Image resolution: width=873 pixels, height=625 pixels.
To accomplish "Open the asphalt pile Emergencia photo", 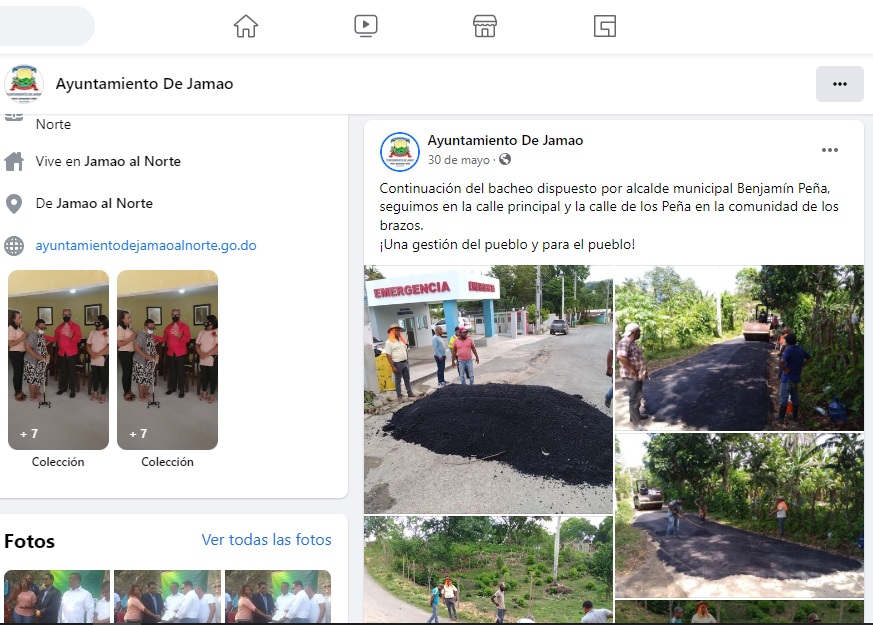I will (x=488, y=389).
